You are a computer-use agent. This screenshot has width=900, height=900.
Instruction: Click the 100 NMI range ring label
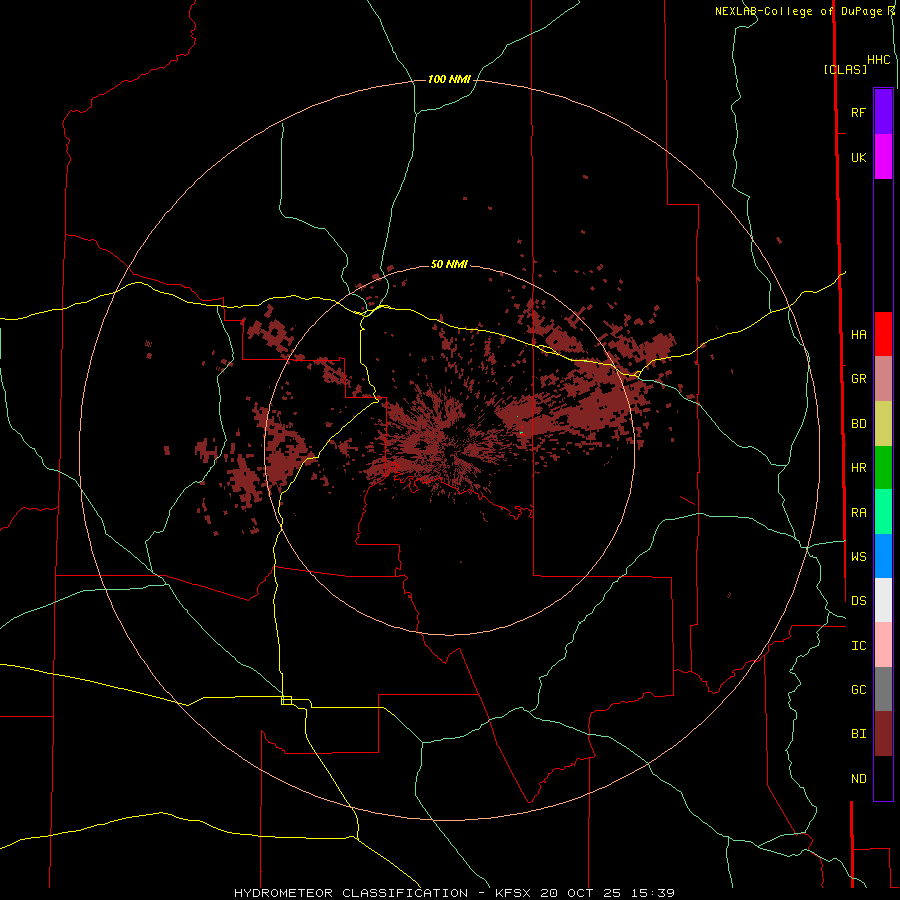[x=449, y=79]
